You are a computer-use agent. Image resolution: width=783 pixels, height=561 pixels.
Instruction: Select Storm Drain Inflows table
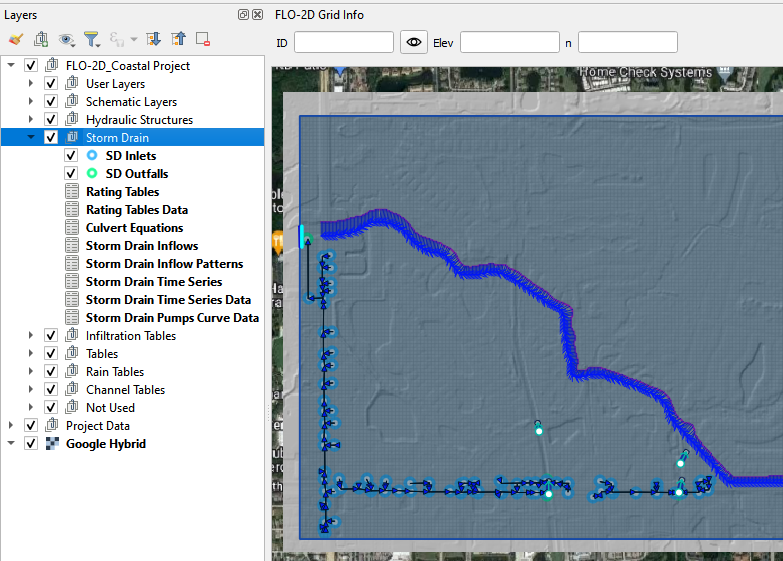141,246
